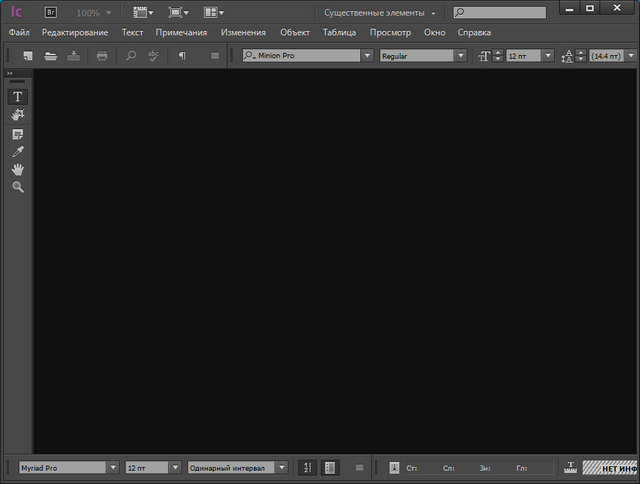Open the Файл menu
The height and width of the screenshot is (484, 640).
[19, 33]
